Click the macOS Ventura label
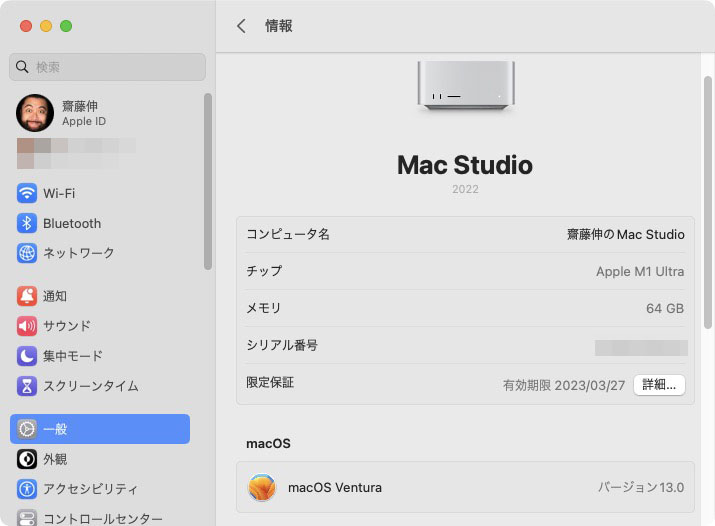715x526 pixels. point(335,488)
